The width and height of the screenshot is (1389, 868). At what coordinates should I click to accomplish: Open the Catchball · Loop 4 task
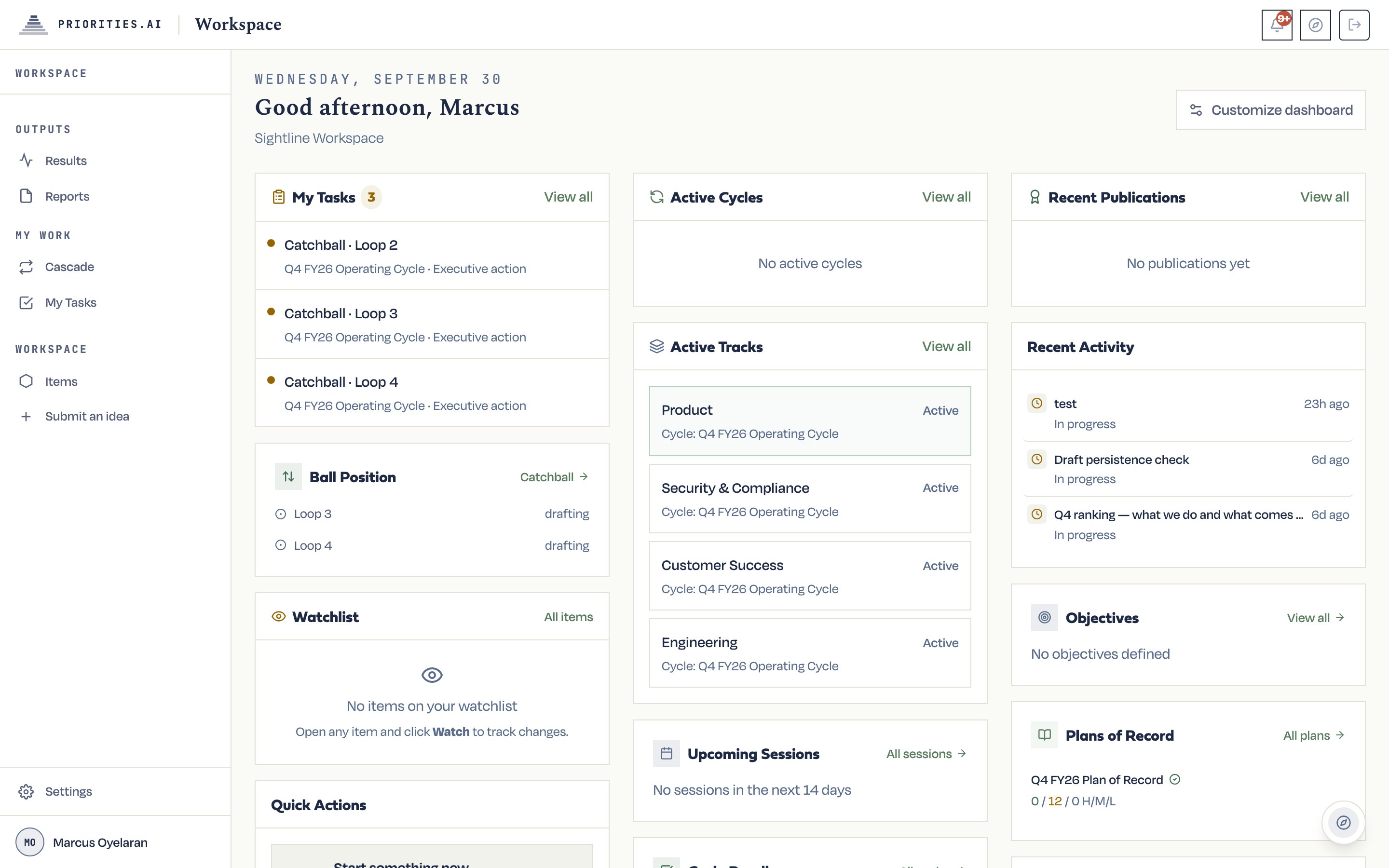[432, 393]
